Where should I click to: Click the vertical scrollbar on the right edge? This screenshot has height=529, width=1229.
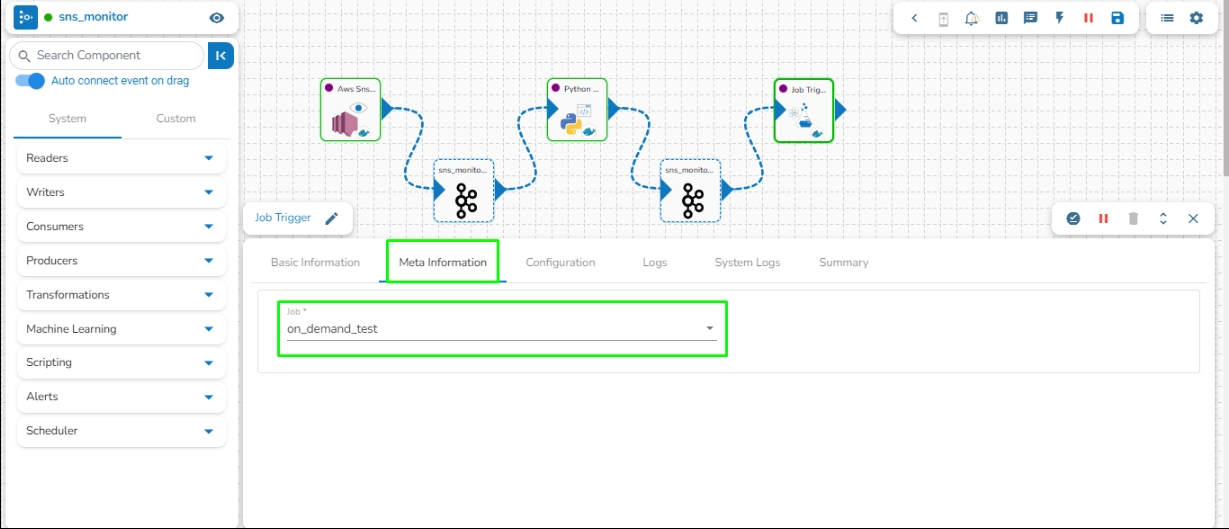coord(1224,90)
